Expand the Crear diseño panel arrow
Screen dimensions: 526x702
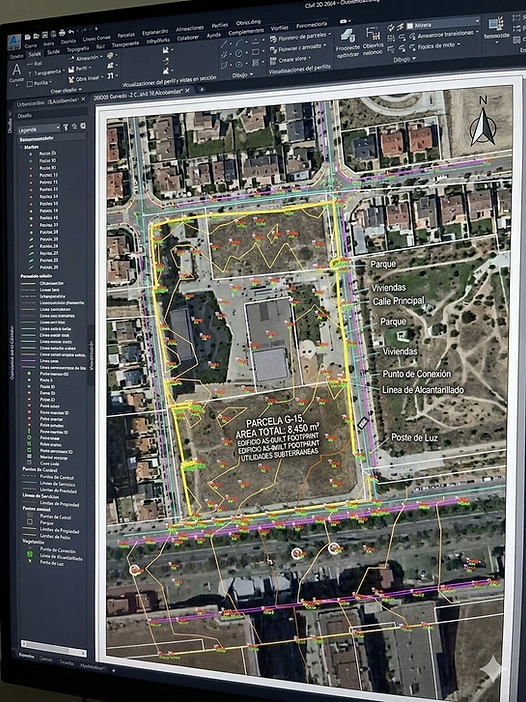pos(80,90)
